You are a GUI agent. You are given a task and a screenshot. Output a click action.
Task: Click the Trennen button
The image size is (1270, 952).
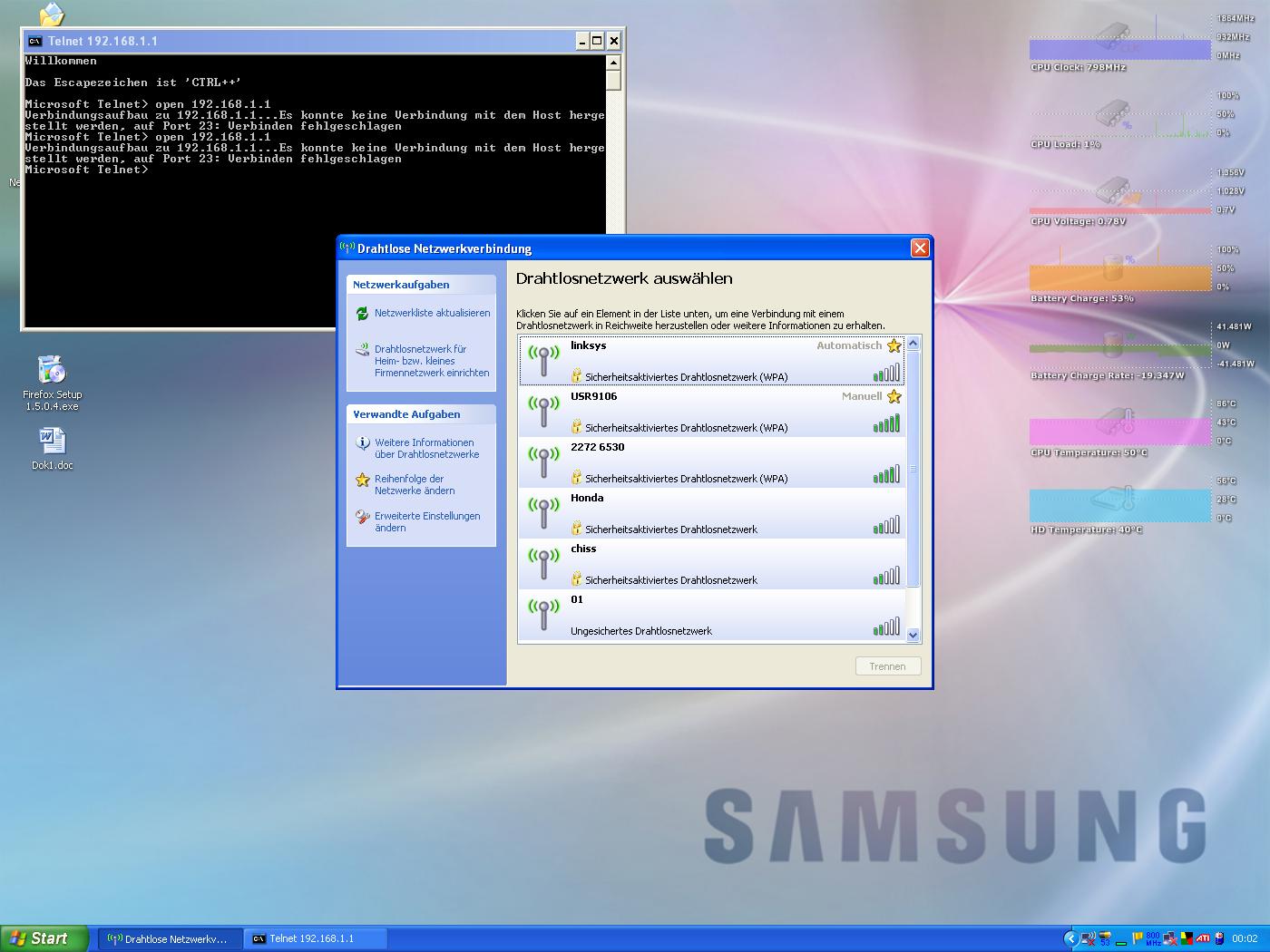coord(887,666)
